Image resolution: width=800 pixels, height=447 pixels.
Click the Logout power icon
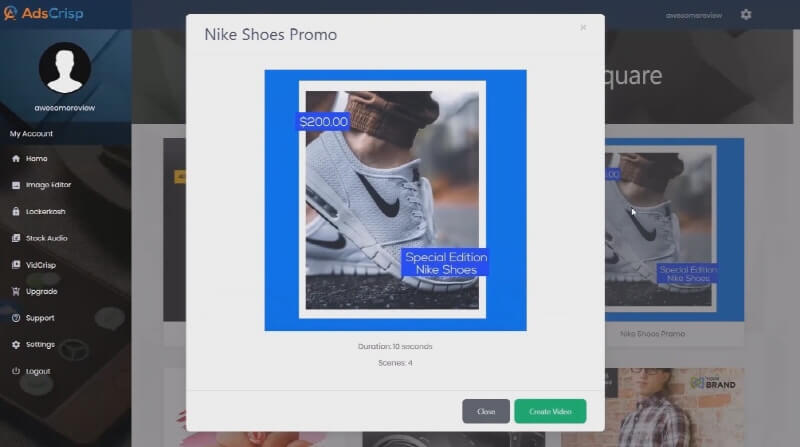click(x=16, y=371)
